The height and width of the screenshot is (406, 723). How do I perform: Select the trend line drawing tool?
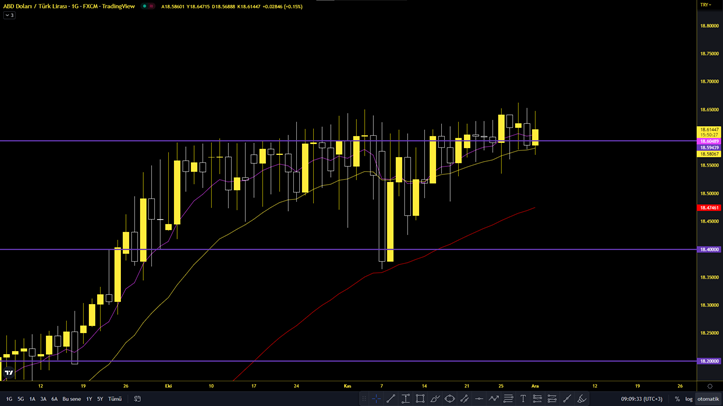[391, 399]
